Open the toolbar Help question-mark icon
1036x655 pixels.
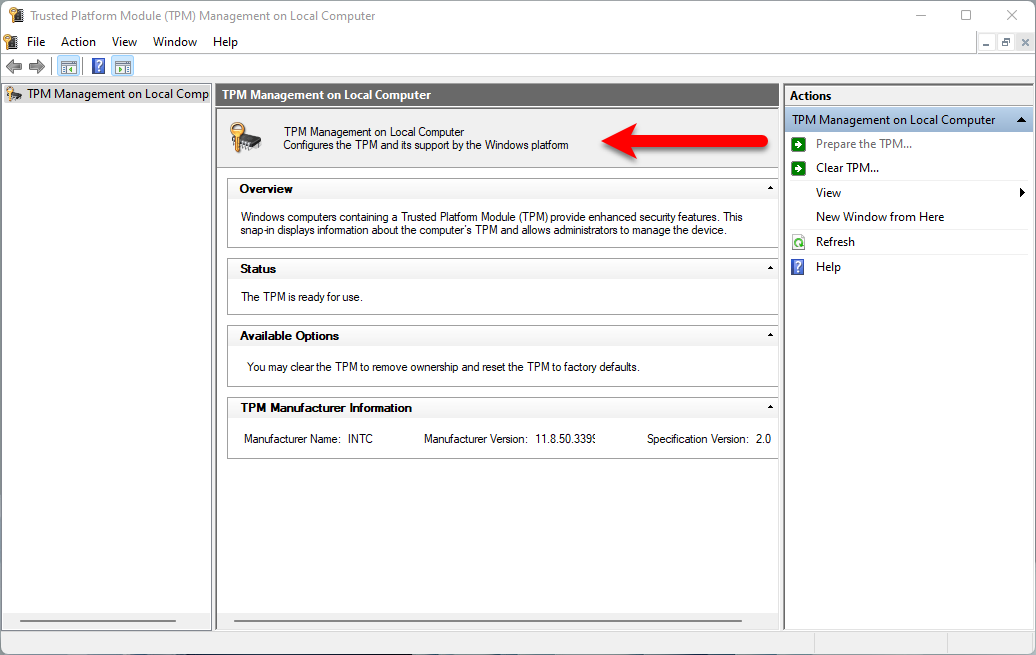[x=98, y=66]
